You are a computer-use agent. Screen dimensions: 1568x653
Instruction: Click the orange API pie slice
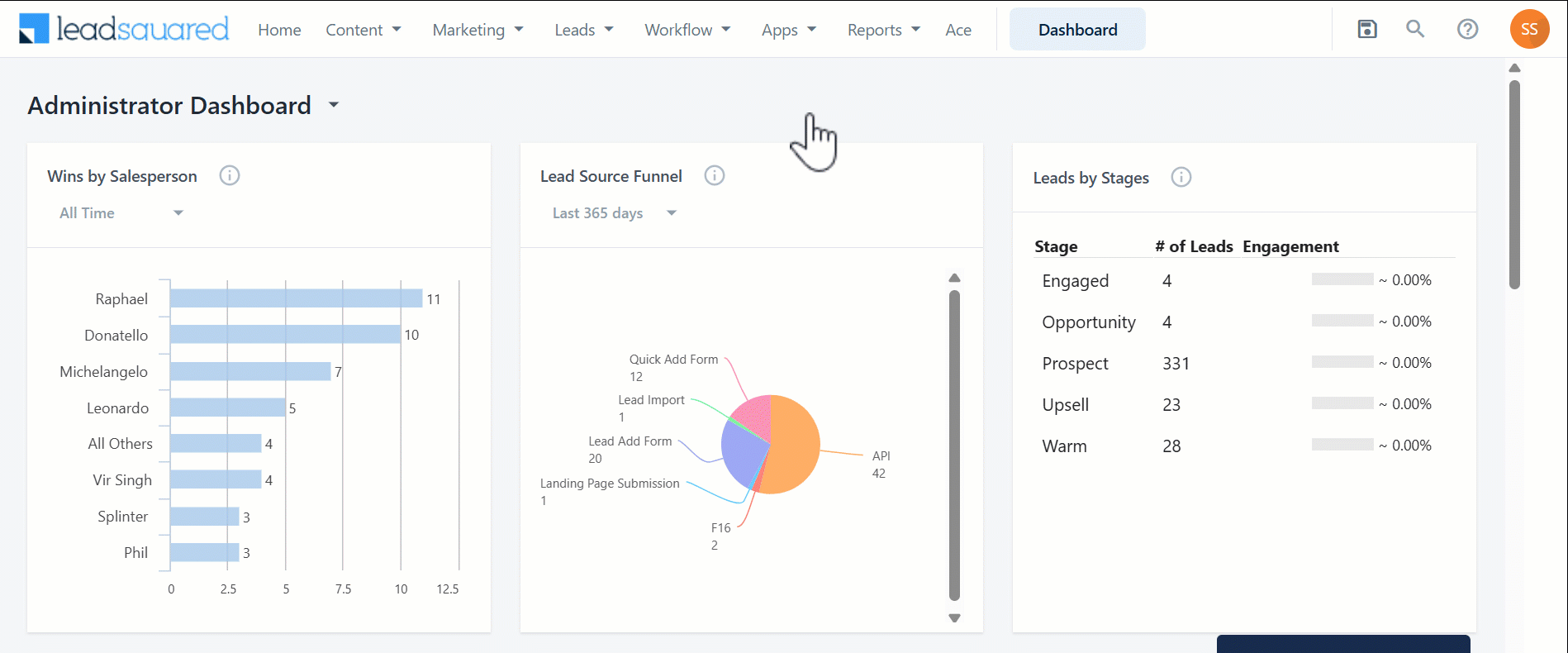(x=793, y=450)
